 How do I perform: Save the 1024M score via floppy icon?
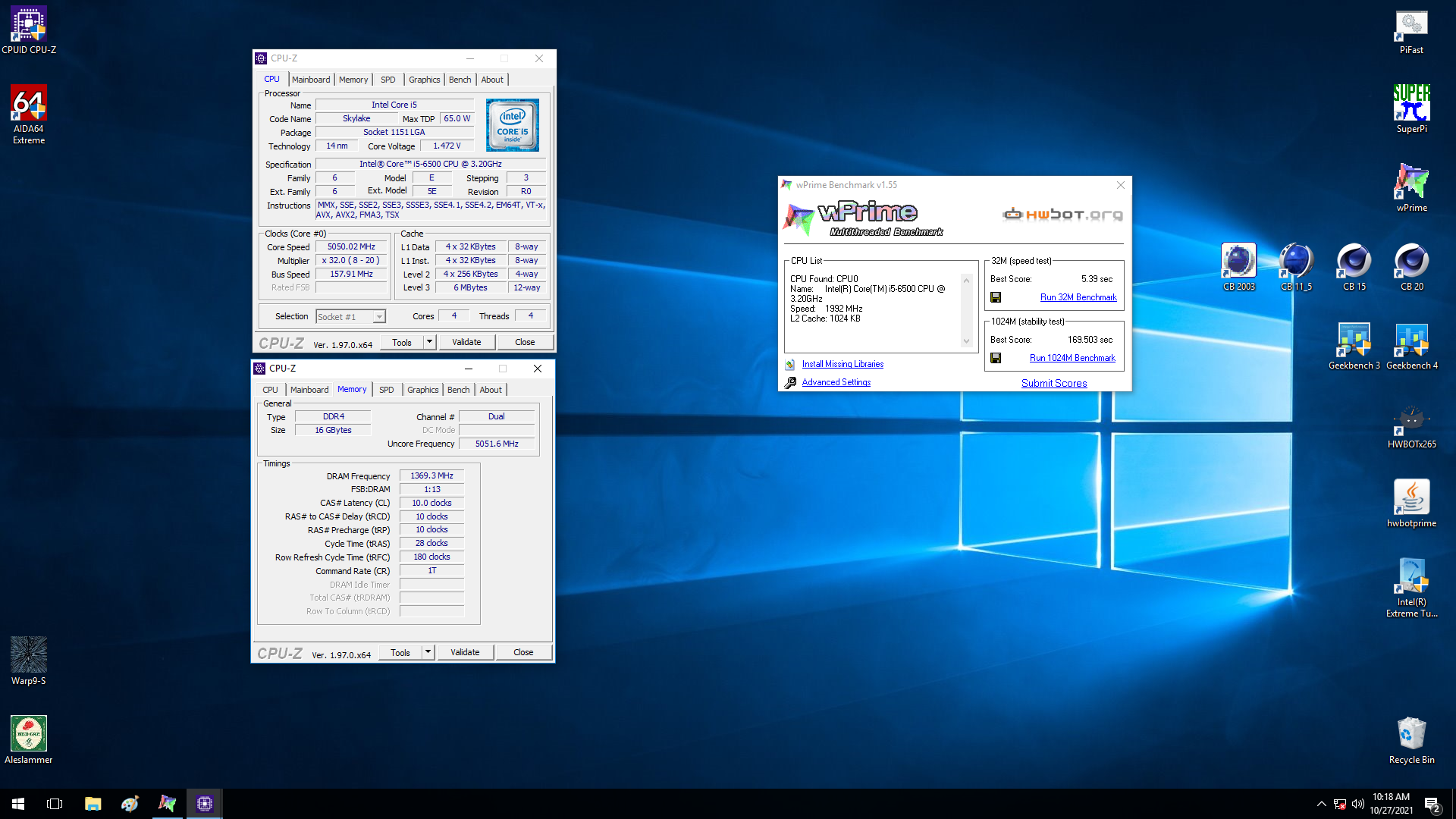996,358
